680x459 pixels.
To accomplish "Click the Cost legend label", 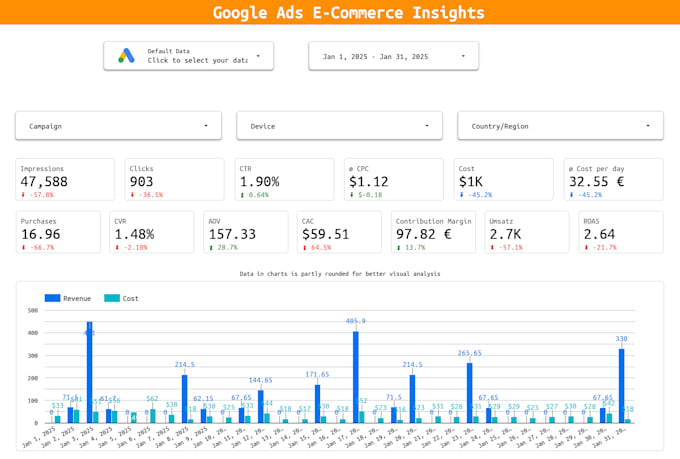I will tap(130, 298).
